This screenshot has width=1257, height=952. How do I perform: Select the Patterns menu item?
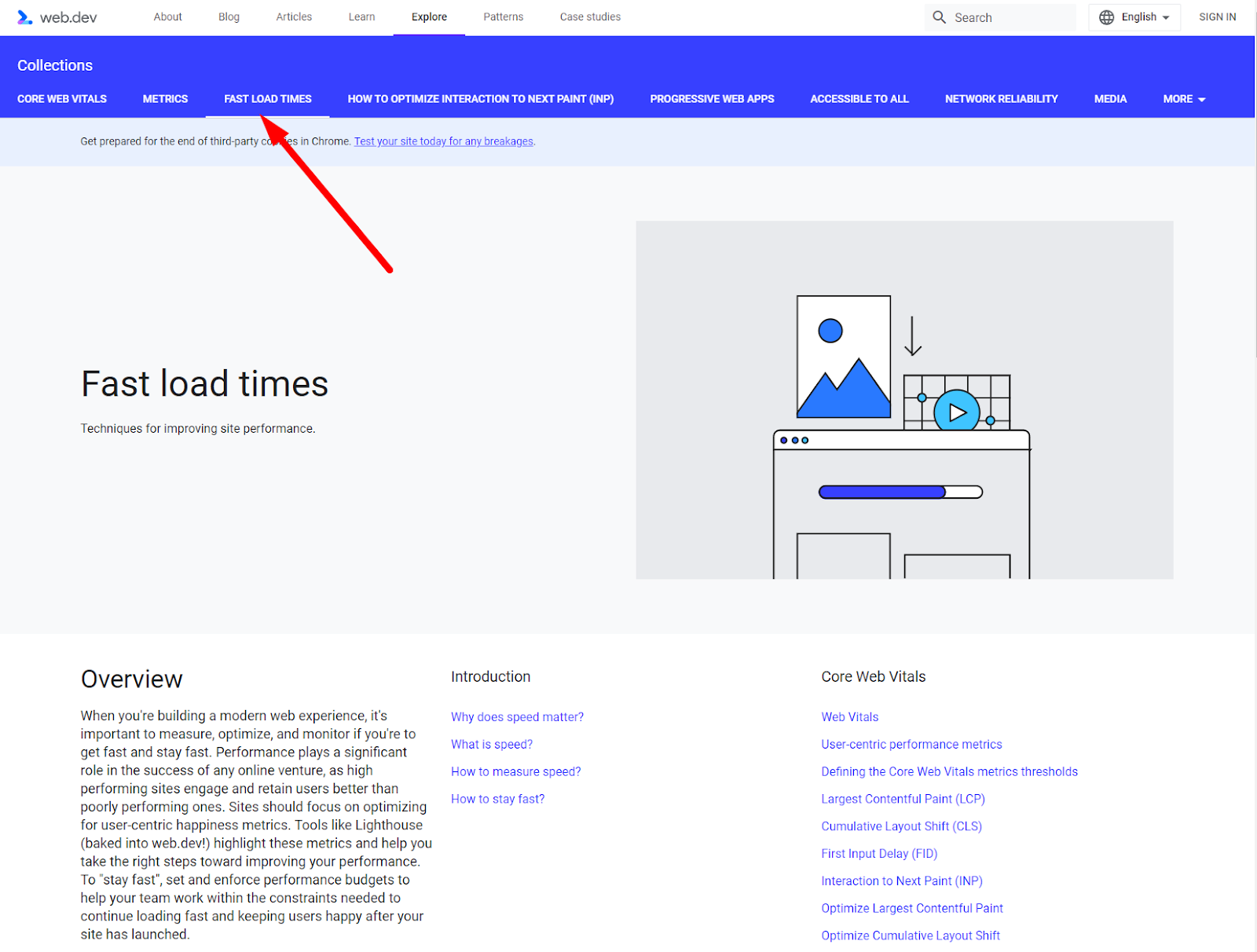tap(504, 16)
